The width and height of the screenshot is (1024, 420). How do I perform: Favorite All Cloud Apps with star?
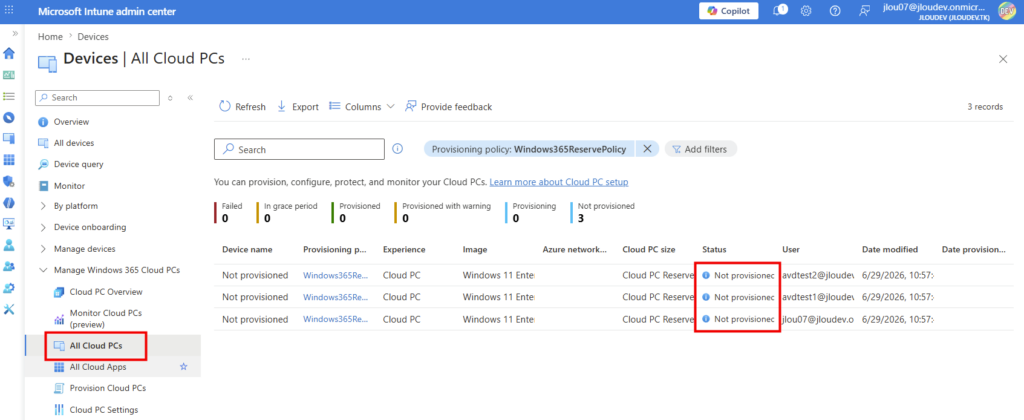[x=184, y=366]
